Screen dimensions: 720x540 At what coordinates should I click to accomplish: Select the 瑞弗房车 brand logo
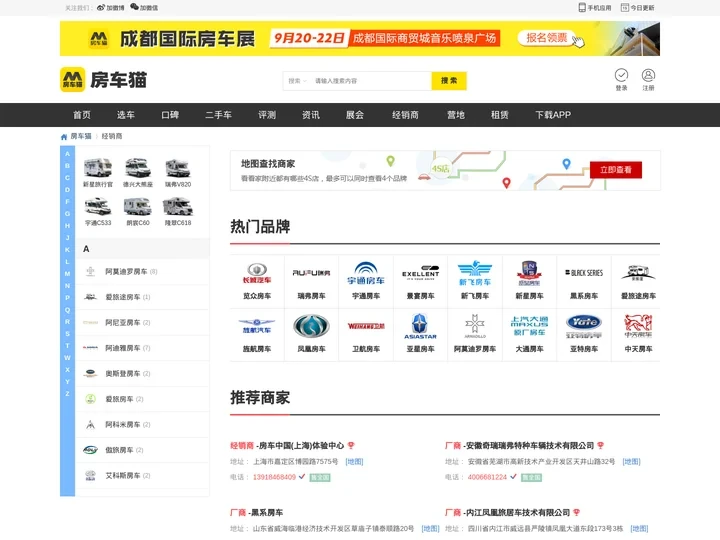(x=311, y=273)
